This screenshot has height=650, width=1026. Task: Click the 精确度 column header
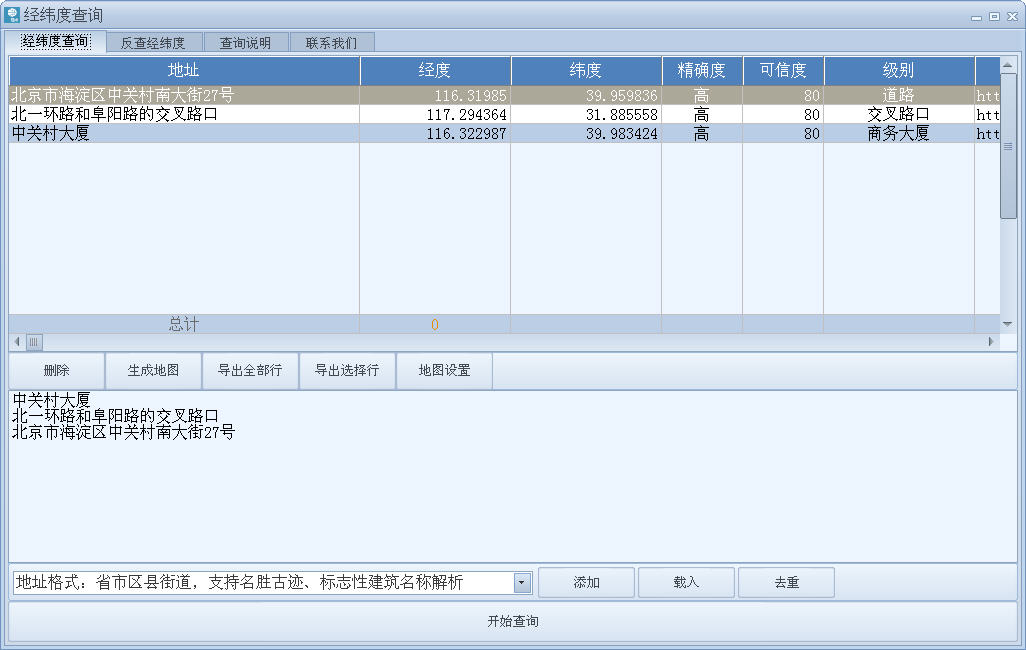click(702, 71)
